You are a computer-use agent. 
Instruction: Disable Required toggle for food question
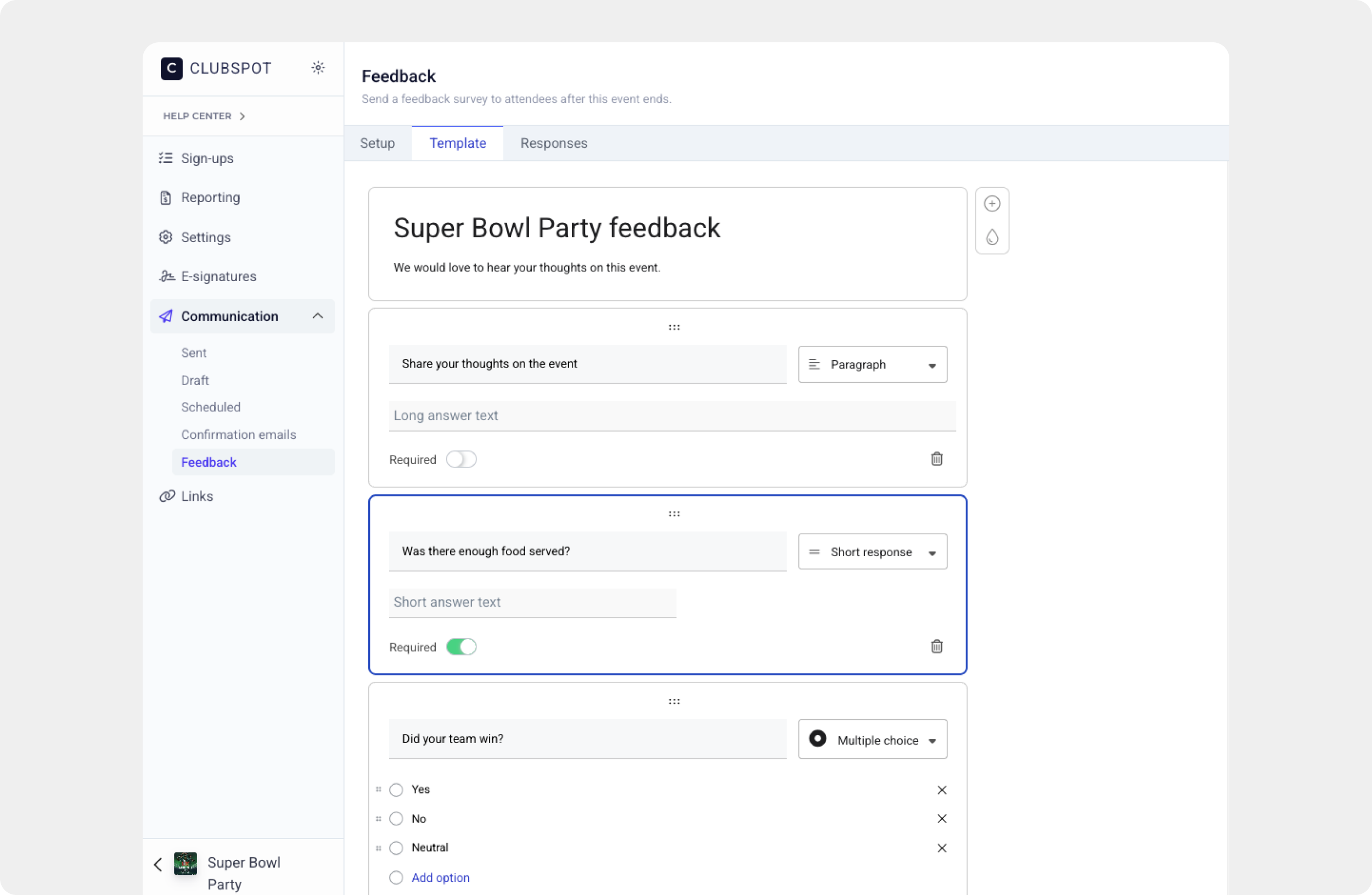(461, 646)
